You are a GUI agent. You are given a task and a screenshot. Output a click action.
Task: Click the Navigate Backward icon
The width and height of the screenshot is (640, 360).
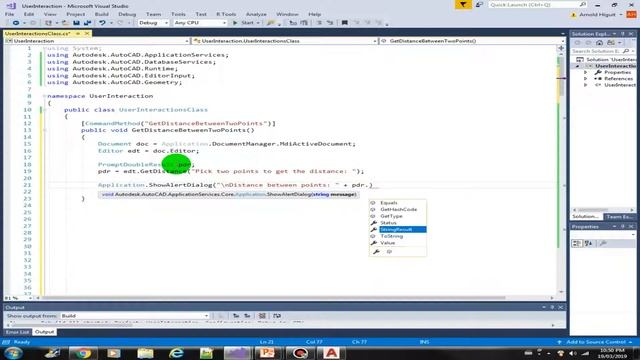pyautogui.click(x=16, y=23)
